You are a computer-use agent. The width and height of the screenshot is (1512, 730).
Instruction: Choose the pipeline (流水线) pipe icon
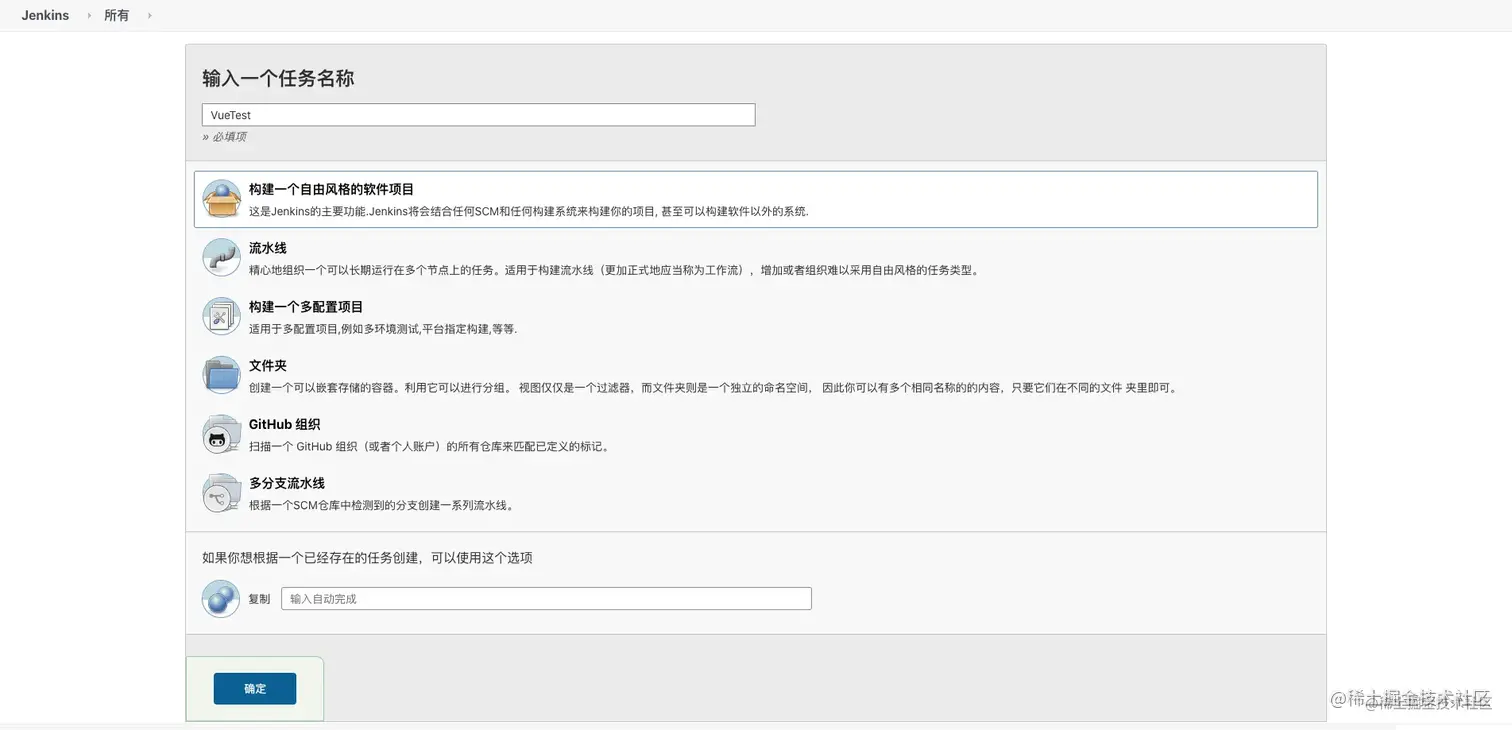tap(221, 258)
